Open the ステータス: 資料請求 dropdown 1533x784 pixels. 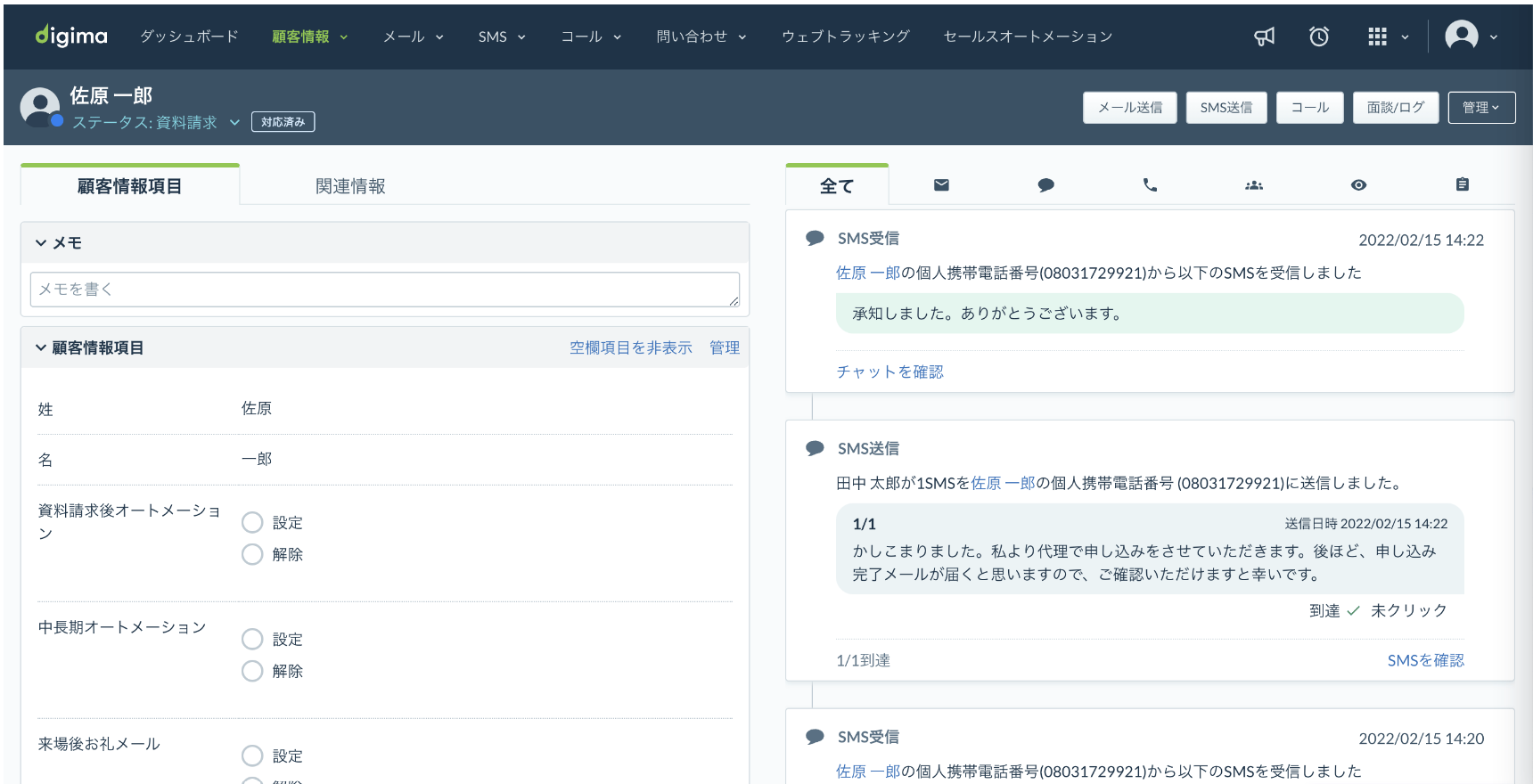pyautogui.click(x=156, y=122)
